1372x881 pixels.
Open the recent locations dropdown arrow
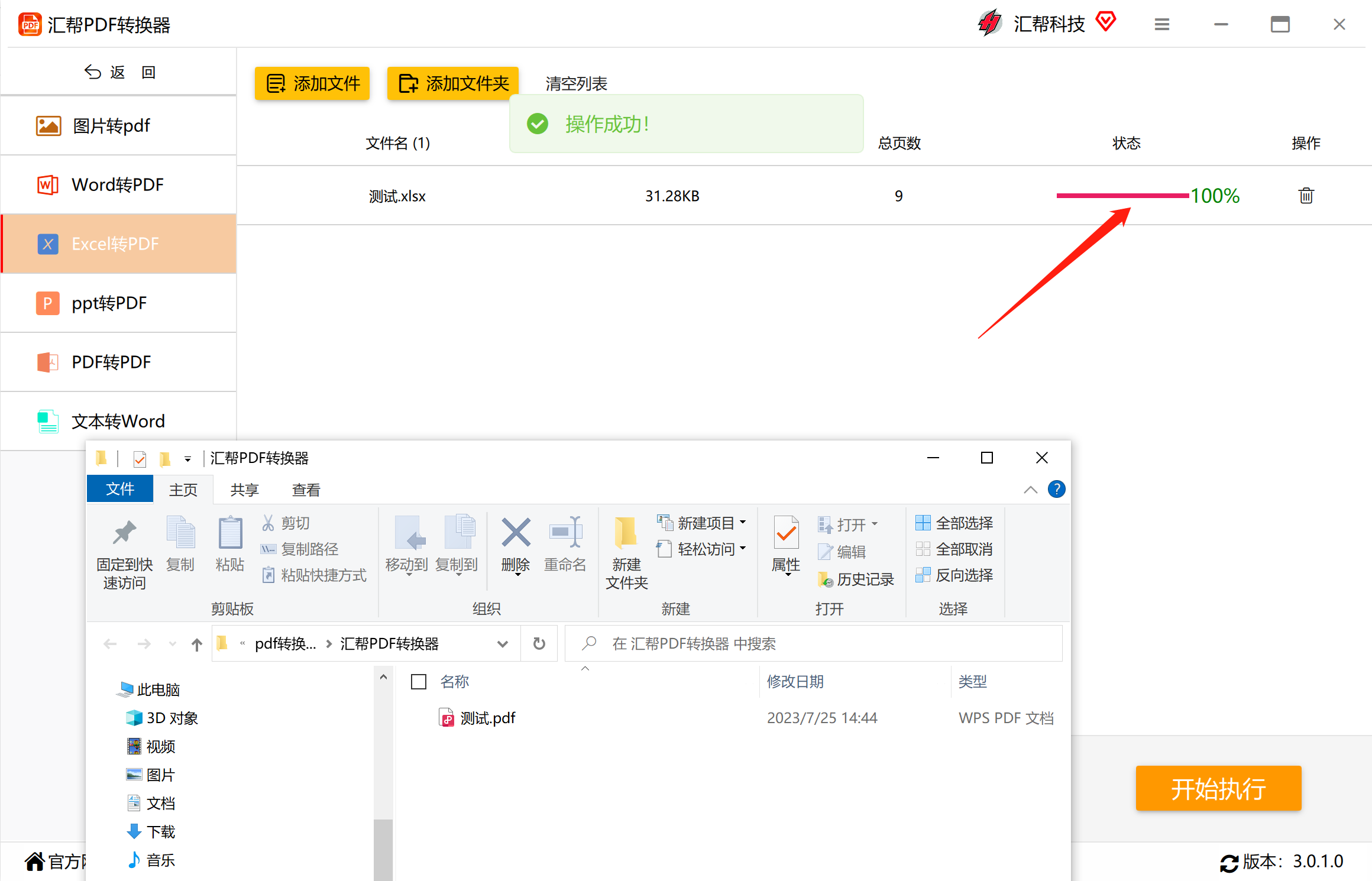173,644
